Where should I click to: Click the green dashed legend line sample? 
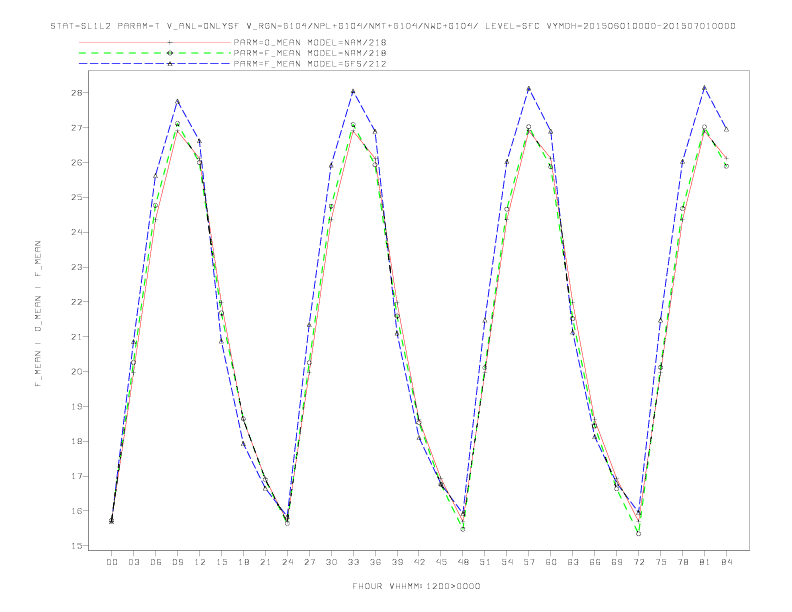tap(155, 53)
